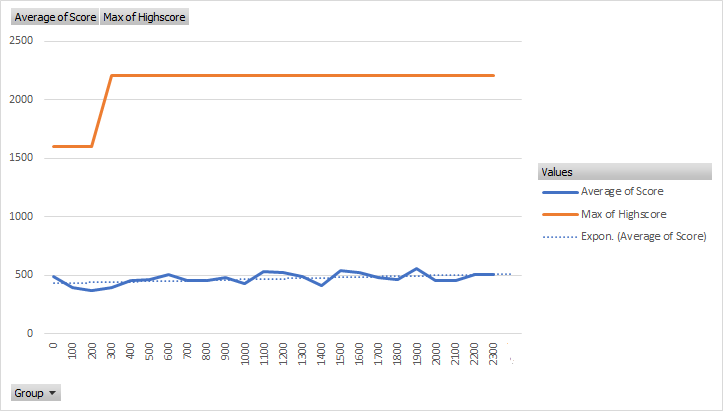Open the Group field dropdown
Image resolution: width=723 pixels, height=411 pixels.
tap(35, 393)
